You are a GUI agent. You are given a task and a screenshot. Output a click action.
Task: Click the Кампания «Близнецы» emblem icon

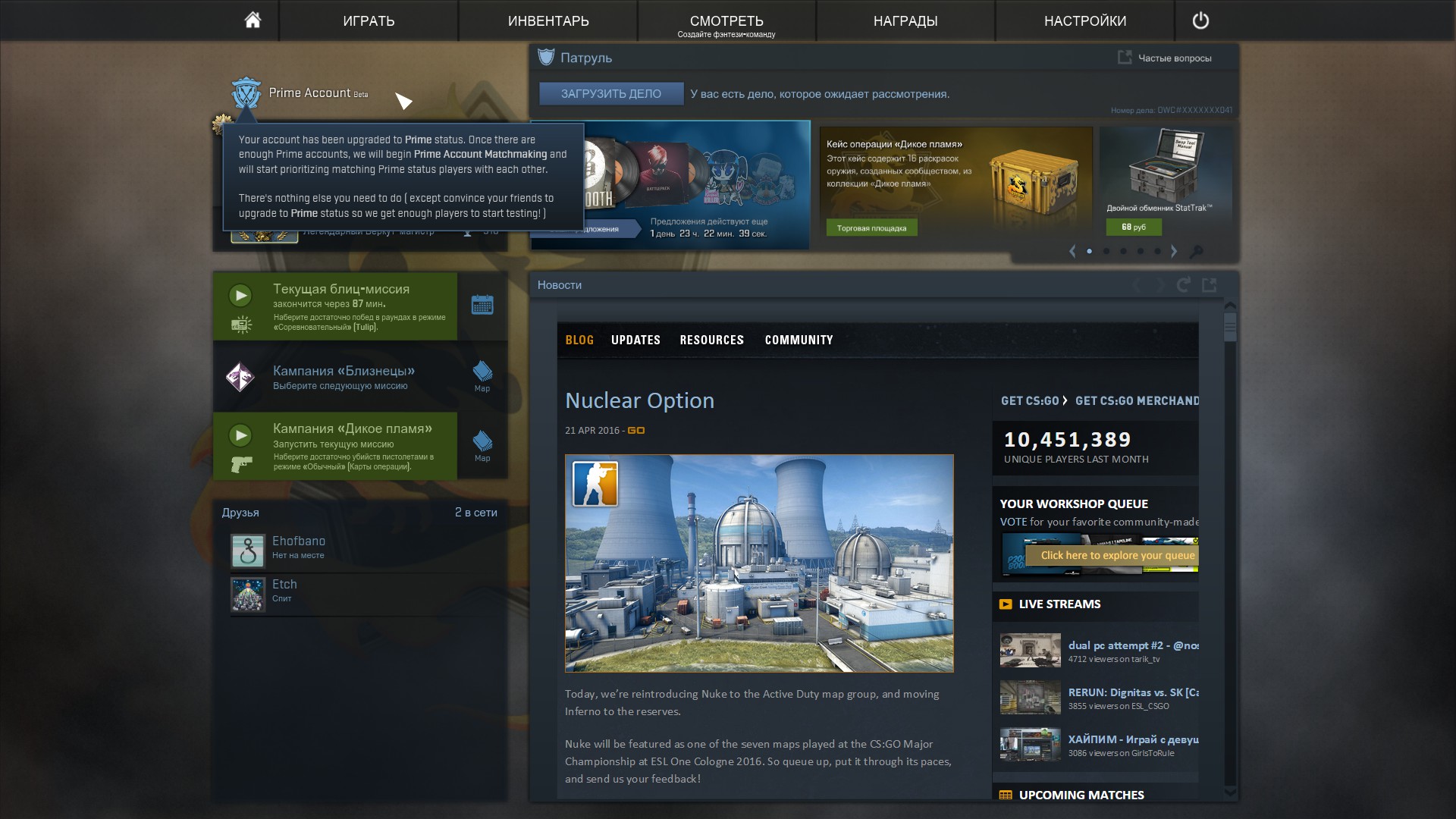pyautogui.click(x=240, y=377)
